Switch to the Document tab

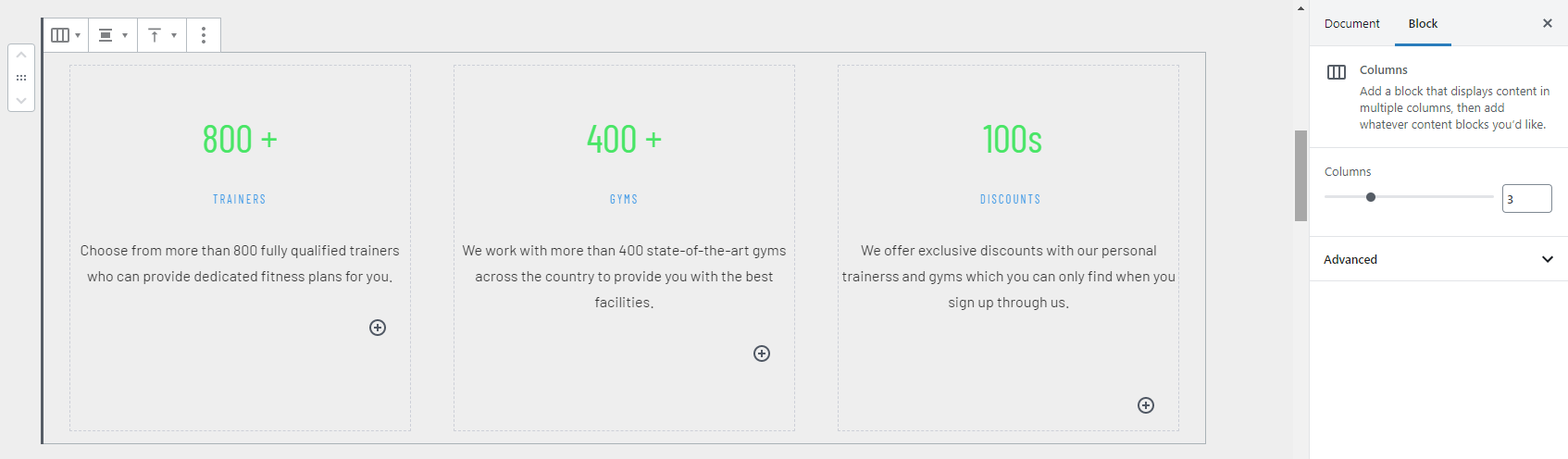click(x=1351, y=23)
